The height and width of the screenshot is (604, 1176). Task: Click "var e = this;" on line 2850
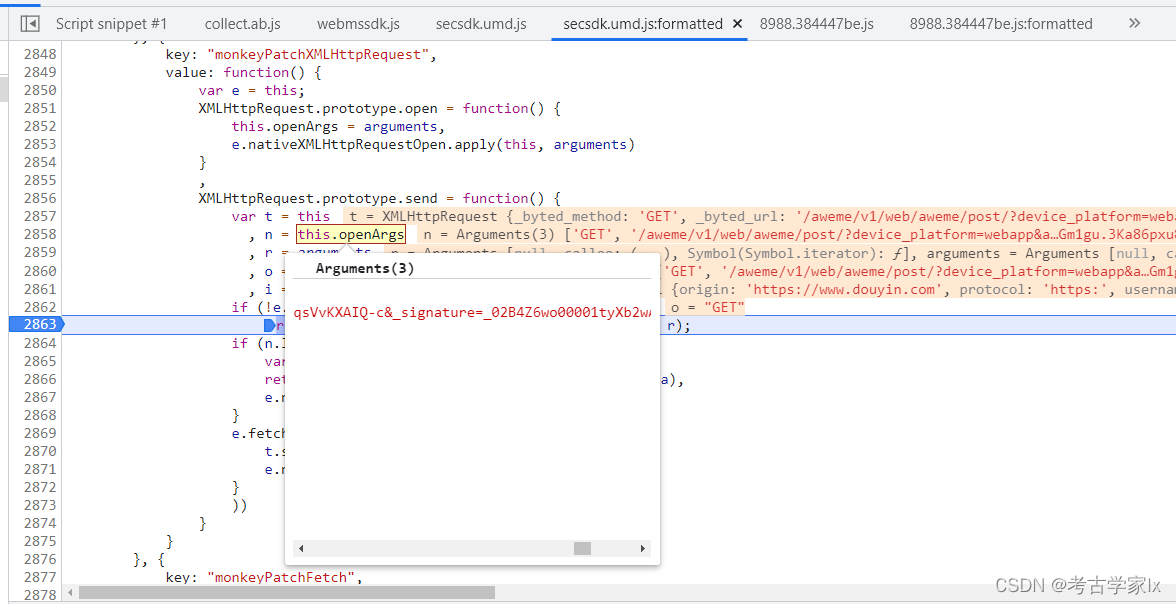pos(252,90)
